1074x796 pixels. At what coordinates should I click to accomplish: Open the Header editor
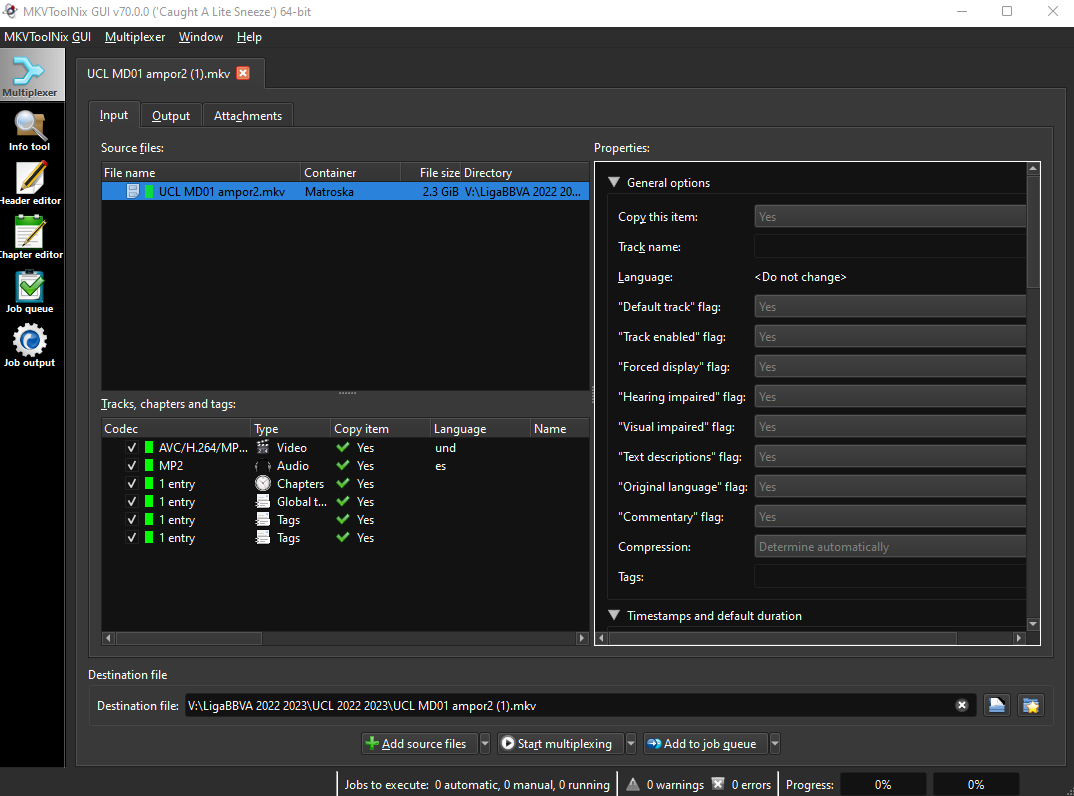pos(30,184)
